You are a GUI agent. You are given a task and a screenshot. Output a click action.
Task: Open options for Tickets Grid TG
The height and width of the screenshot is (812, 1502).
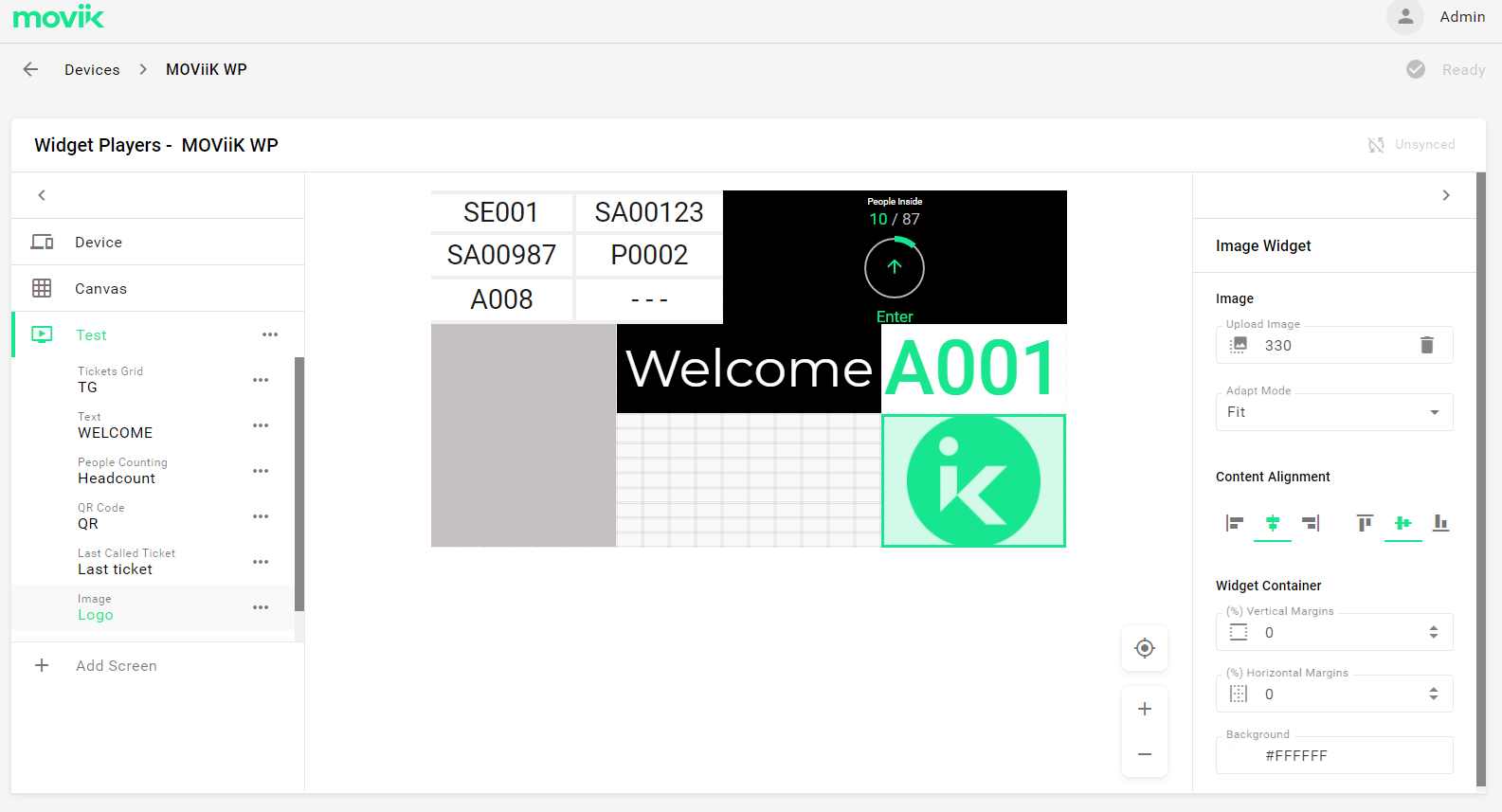pos(261,380)
